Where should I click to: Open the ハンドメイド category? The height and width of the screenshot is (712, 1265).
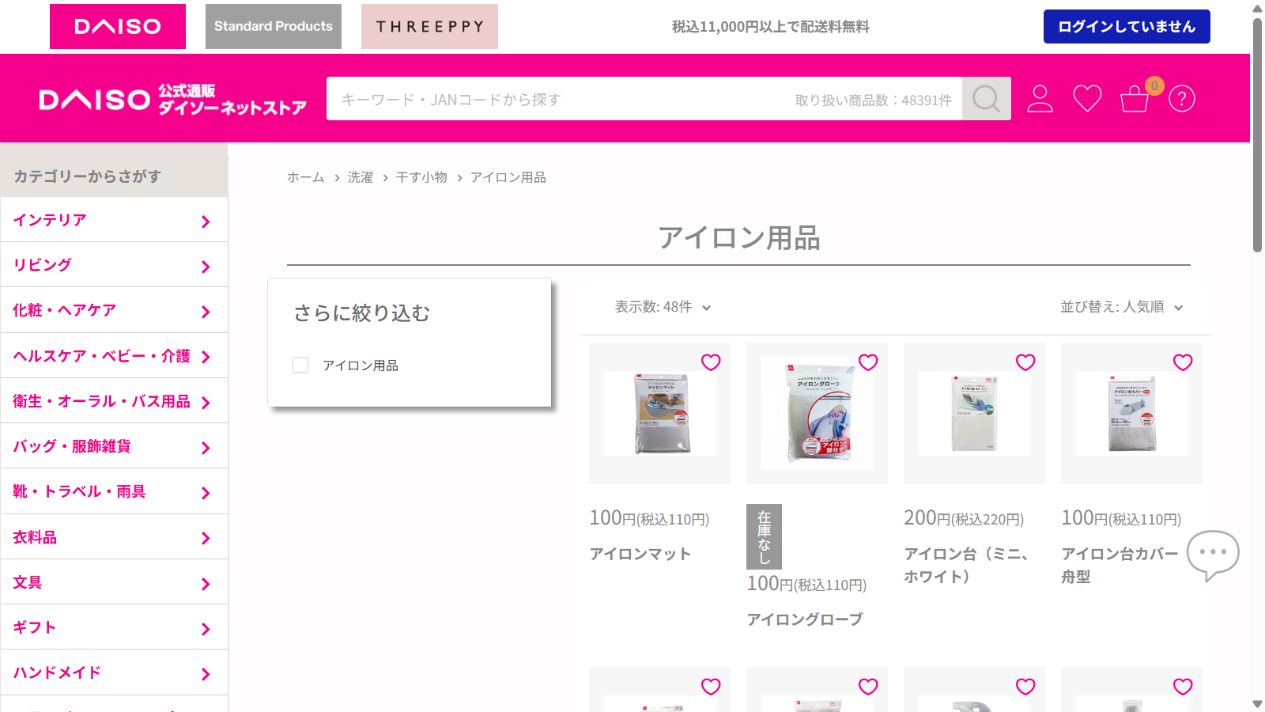pyautogui.click(x=114, y=673)
